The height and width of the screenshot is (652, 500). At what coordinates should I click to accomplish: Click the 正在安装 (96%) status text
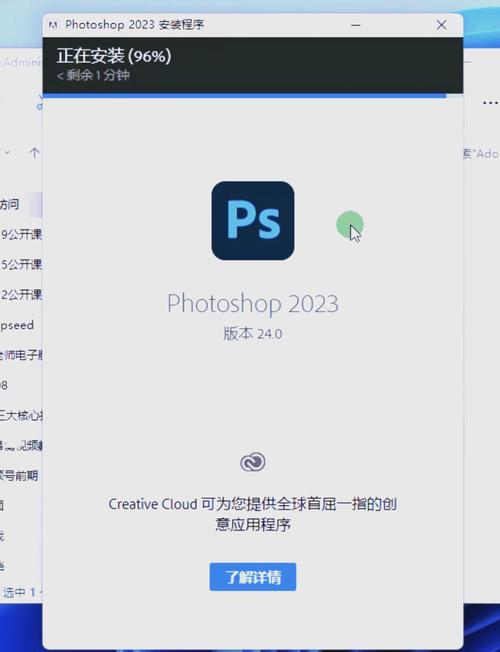[x=114, y=56]
